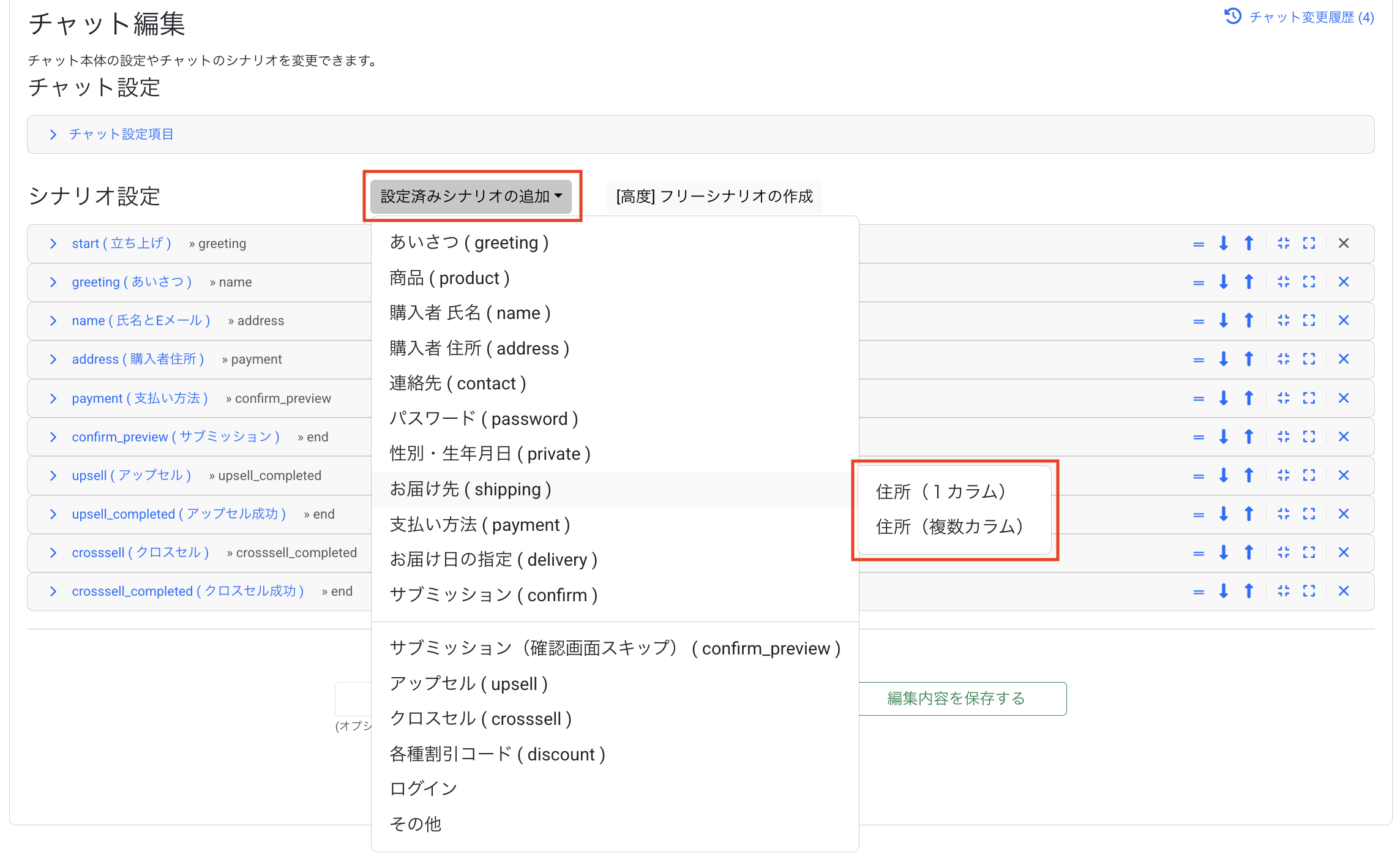The height and width of the screenshot is (859, 1400).
Task: Choose 購入者 氏名 (name) menu item
Action: tap(615, 313)
